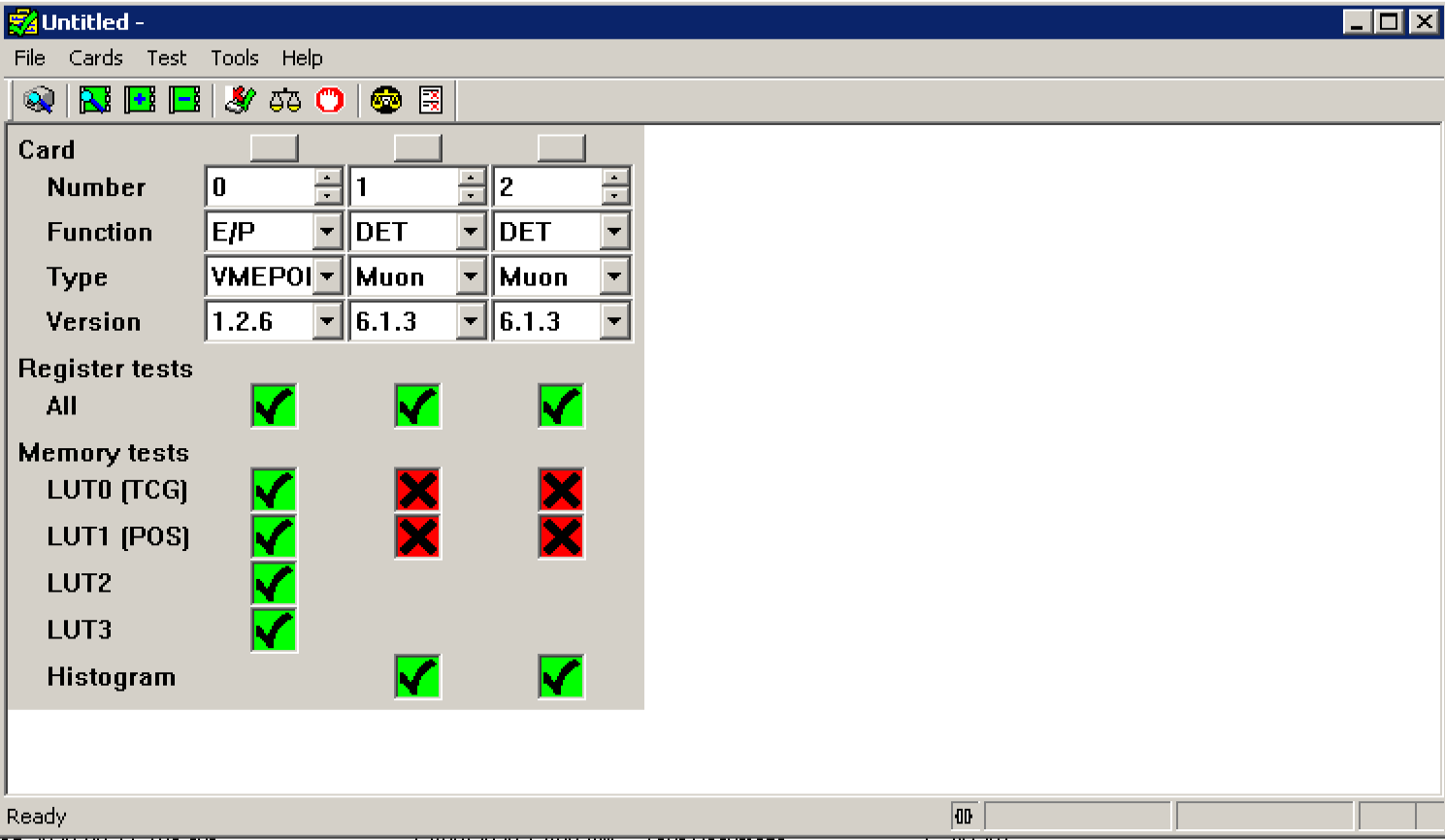Open the test report icon on the toolbar
This screenshot has height=840, width=1445.
pyautogui.click(x=428, y=99)
